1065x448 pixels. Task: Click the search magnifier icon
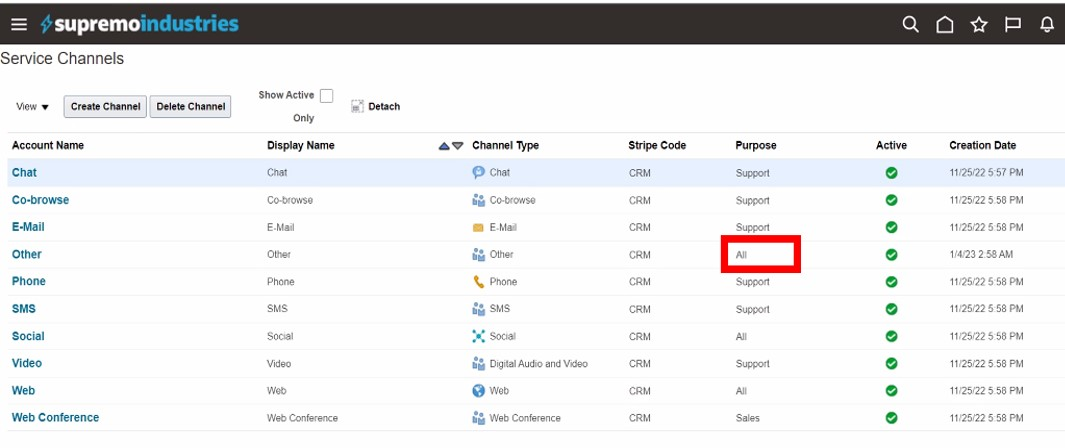910,24
